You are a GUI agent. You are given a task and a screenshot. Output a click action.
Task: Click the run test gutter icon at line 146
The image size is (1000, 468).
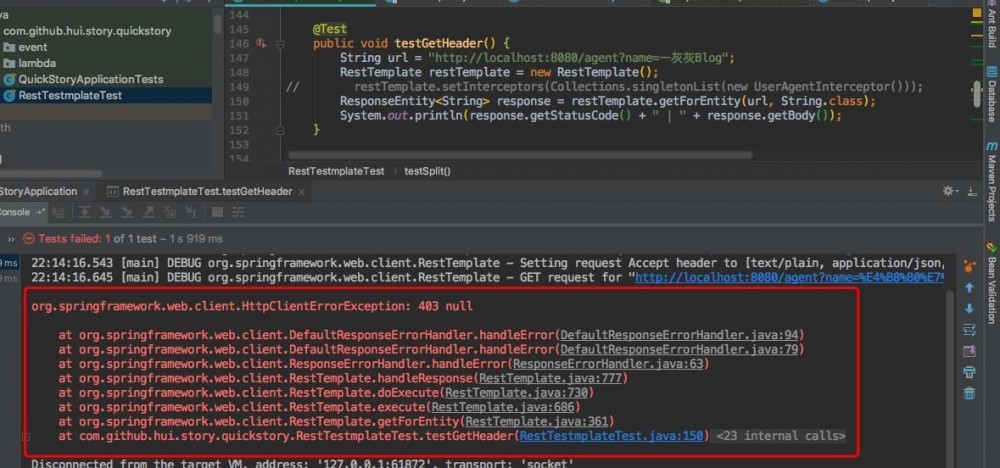(260, 43)
